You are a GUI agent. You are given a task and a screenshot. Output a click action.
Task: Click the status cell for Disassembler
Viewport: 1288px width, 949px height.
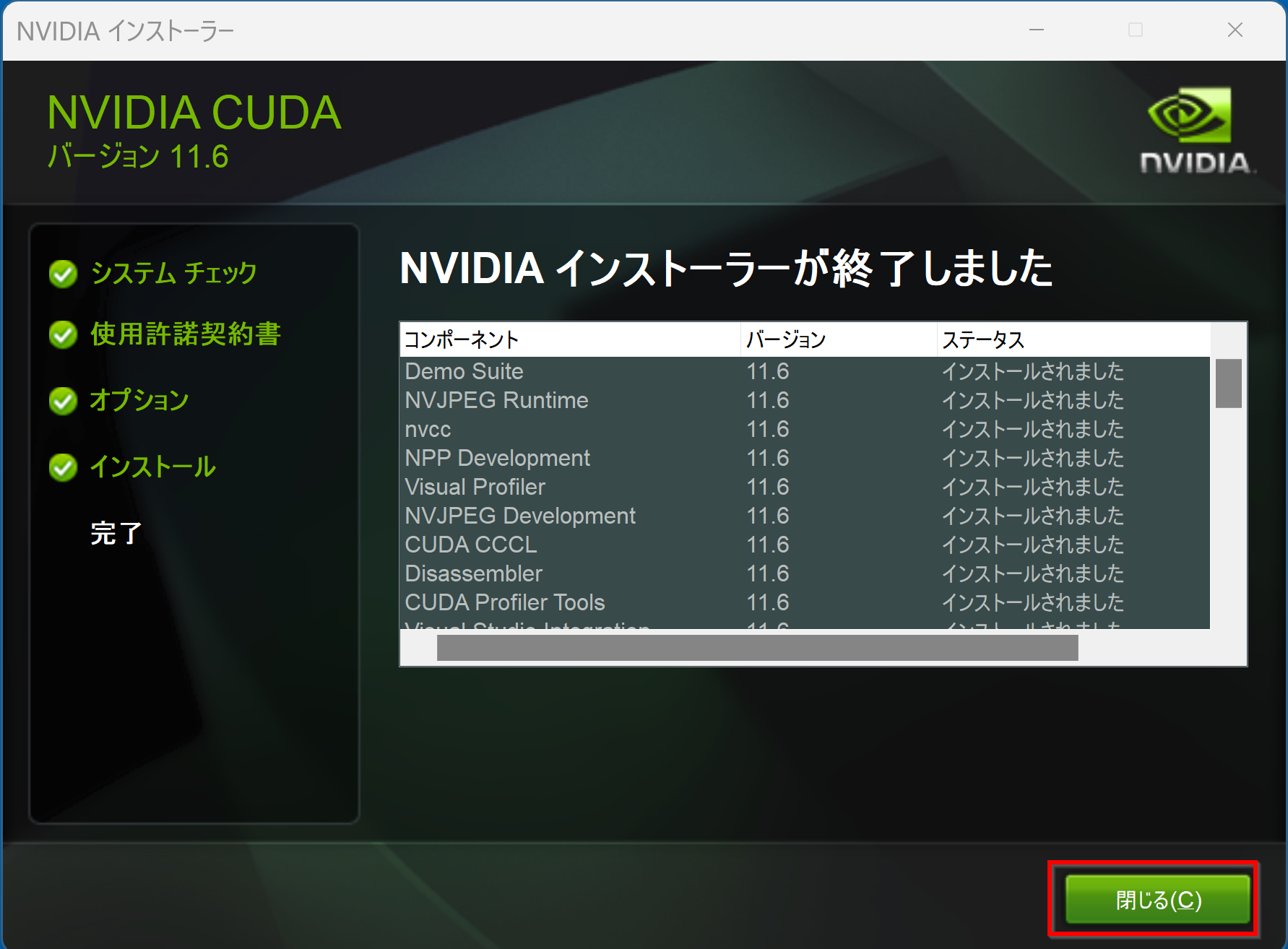(1033, 573)
